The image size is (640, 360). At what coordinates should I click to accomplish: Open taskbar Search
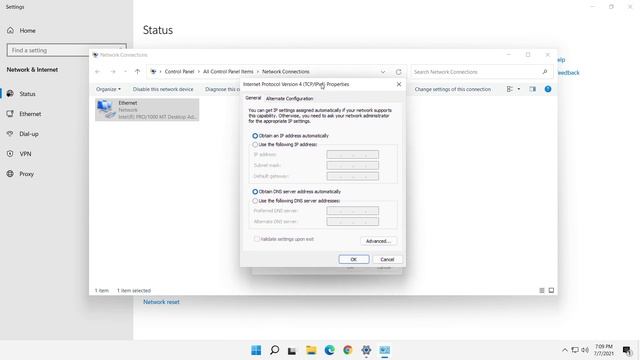(275, 350)
